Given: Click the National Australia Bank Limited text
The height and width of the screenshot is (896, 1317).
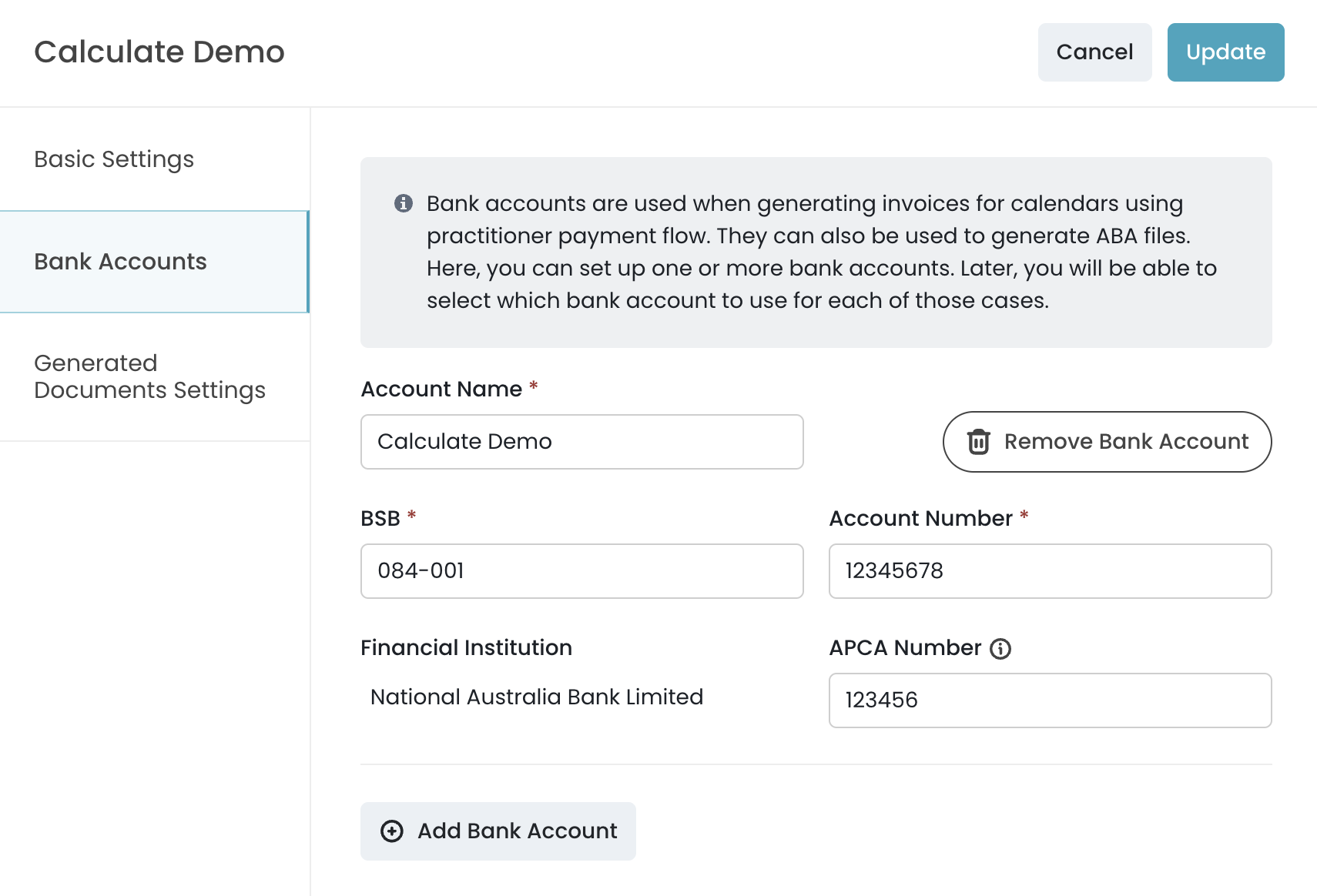Looking at the screenshot, I should tap(537, 697).
